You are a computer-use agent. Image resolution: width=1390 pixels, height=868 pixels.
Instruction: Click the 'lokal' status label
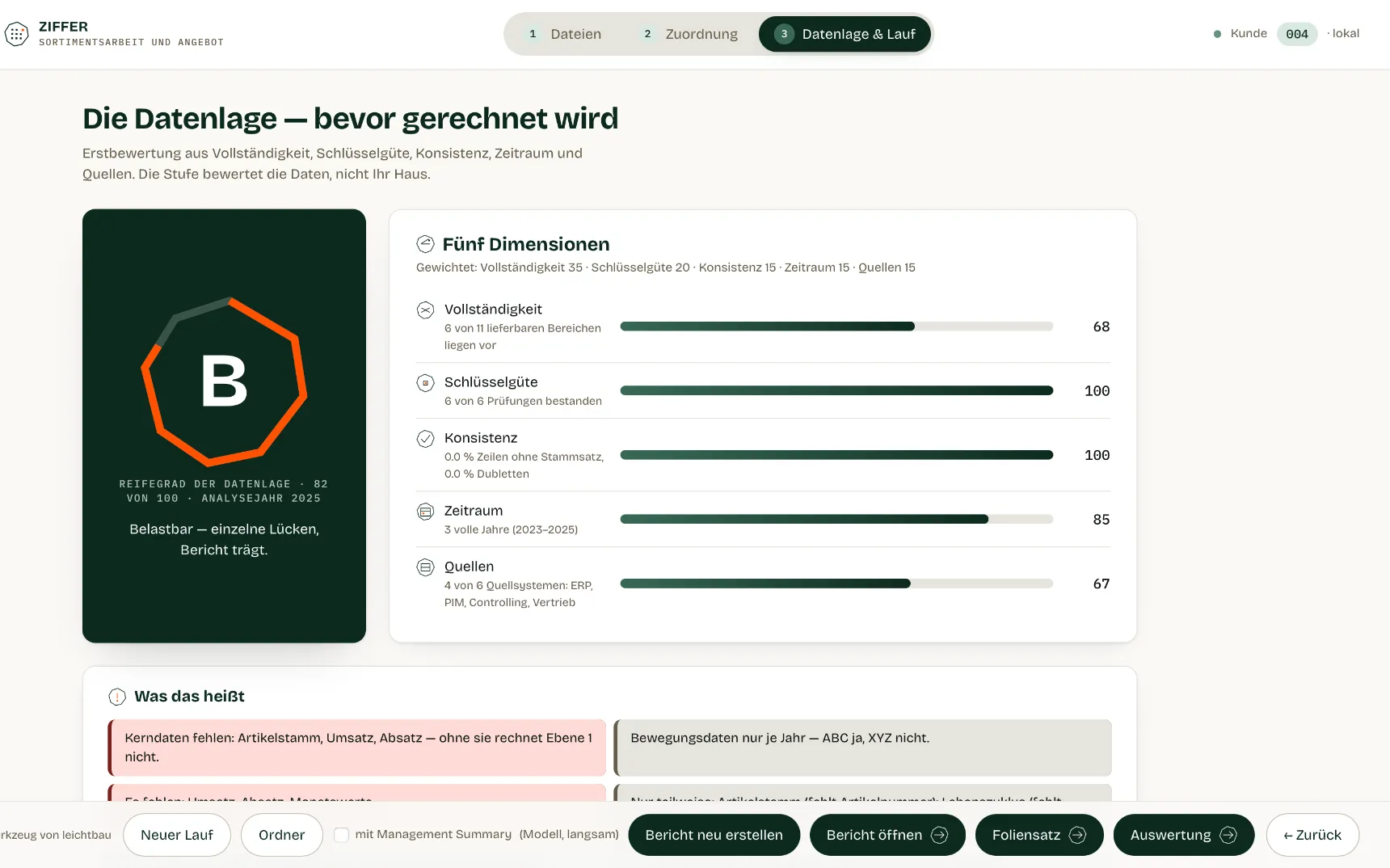click(x=1346, y=33)
